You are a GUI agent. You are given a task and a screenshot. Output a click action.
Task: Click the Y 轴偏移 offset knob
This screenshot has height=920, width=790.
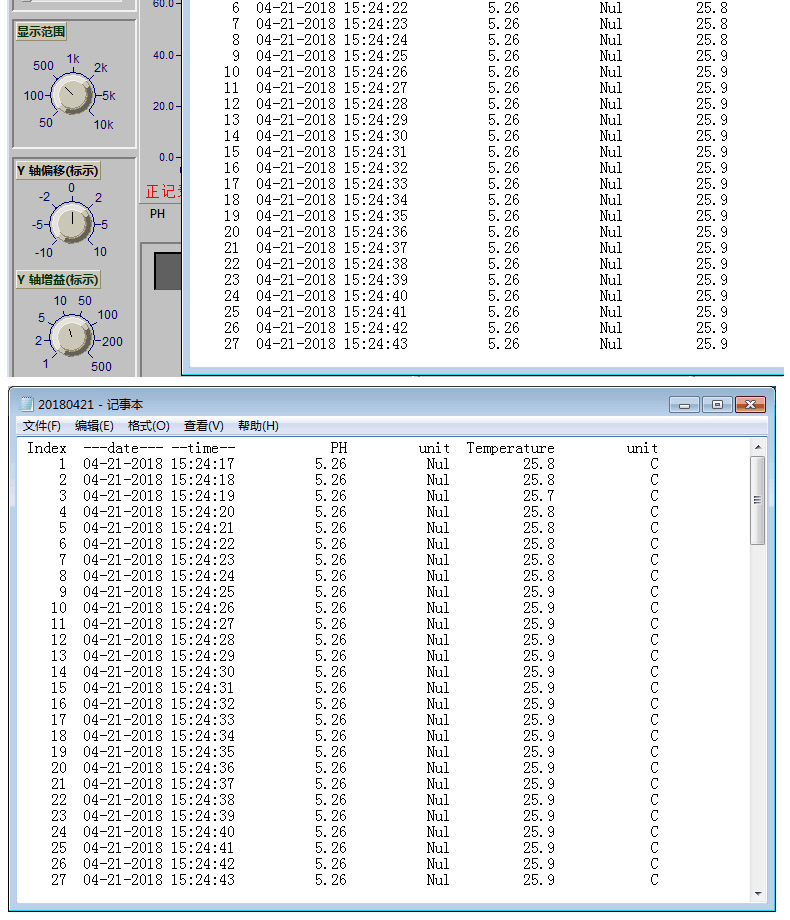pos(72,222)
